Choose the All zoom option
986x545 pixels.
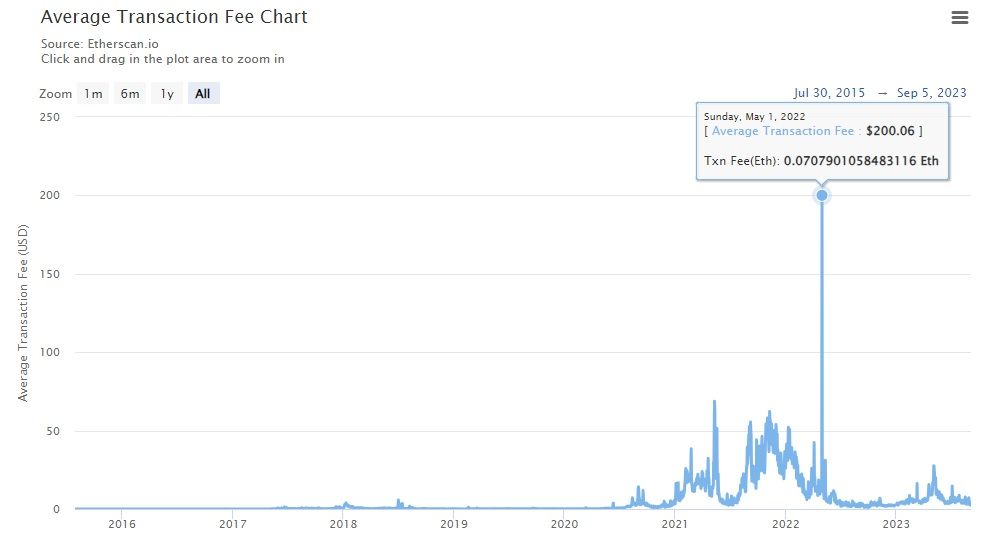pos(203,94)
